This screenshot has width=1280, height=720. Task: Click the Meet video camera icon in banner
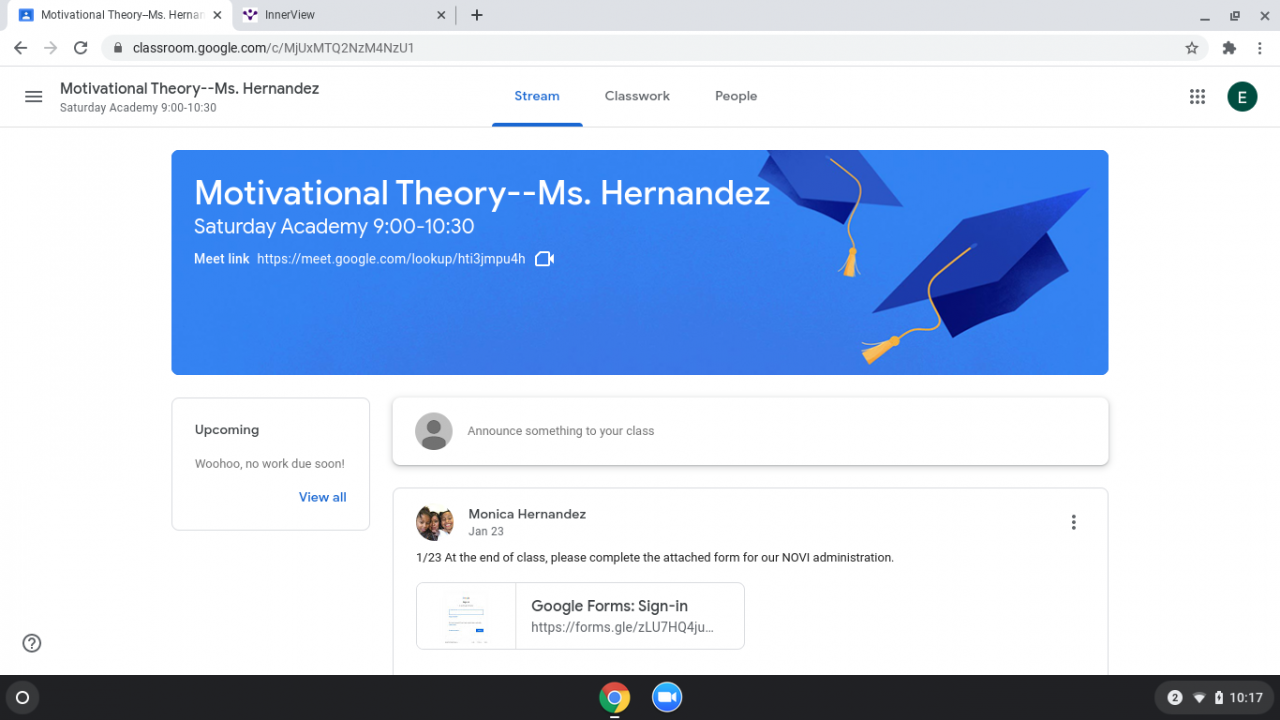coord(544,259)
